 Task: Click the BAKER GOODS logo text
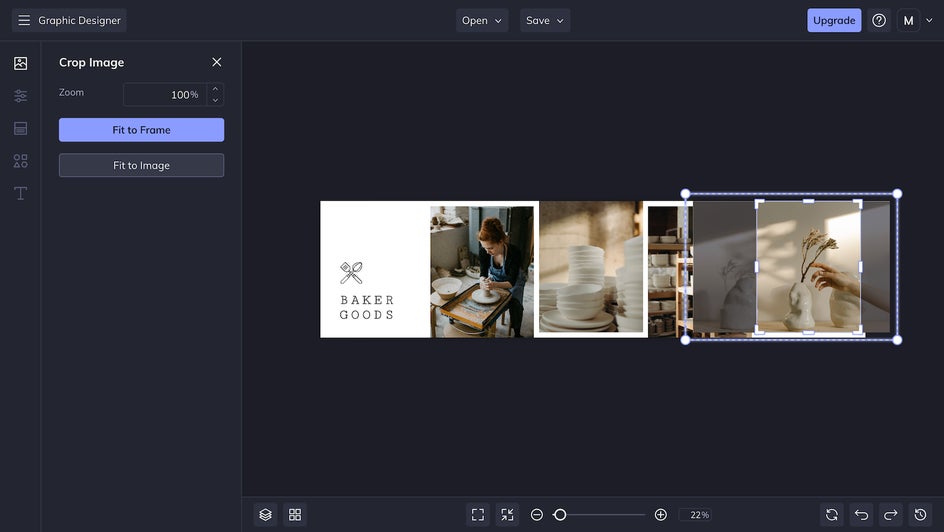pyautogui.click(x=367, y=308)
